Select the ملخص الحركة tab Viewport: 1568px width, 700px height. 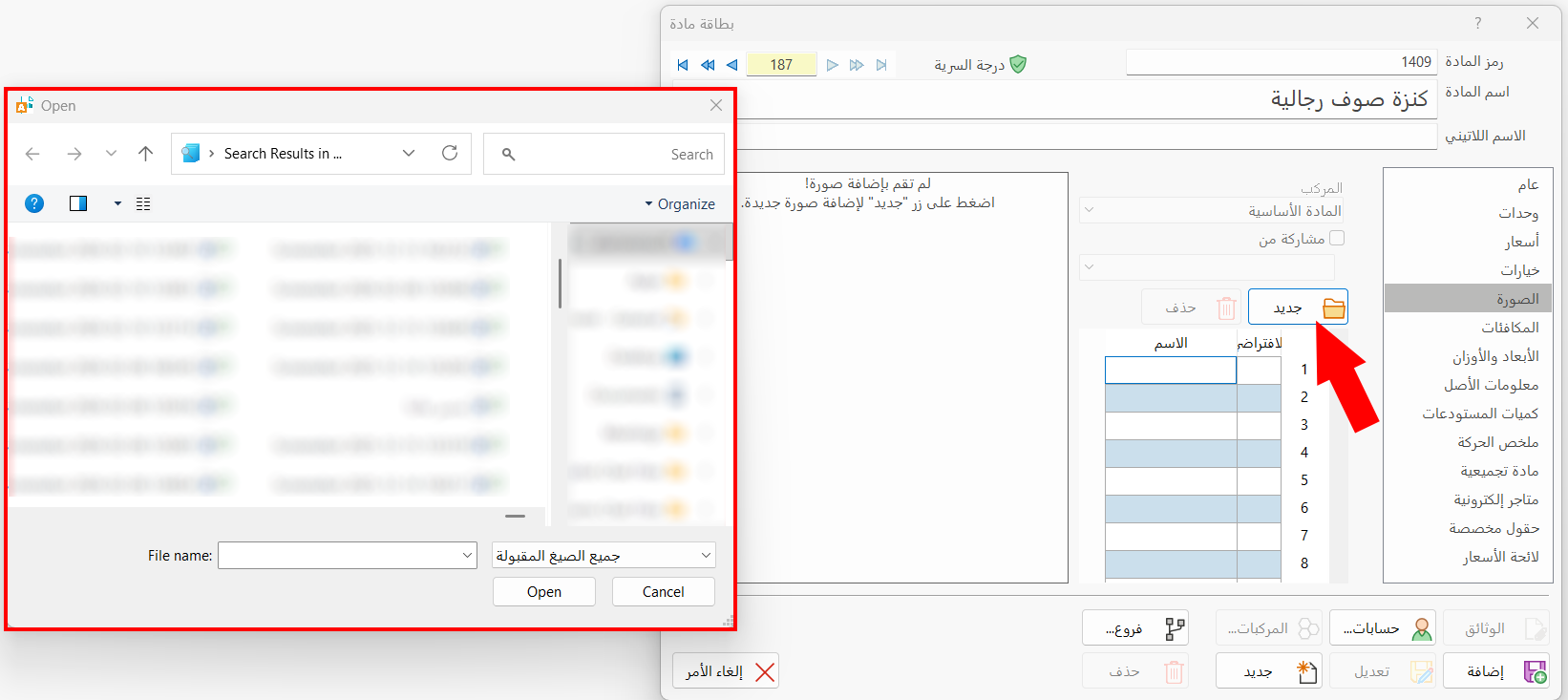pos(1468,442)
